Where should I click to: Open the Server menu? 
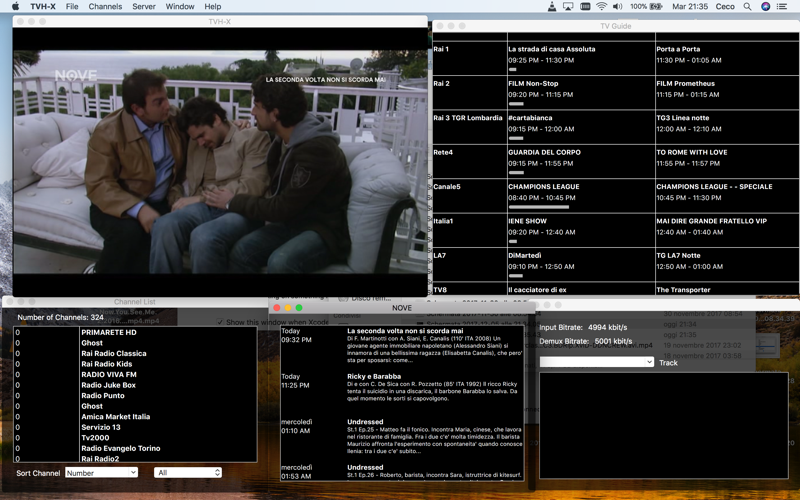[144, 7]
